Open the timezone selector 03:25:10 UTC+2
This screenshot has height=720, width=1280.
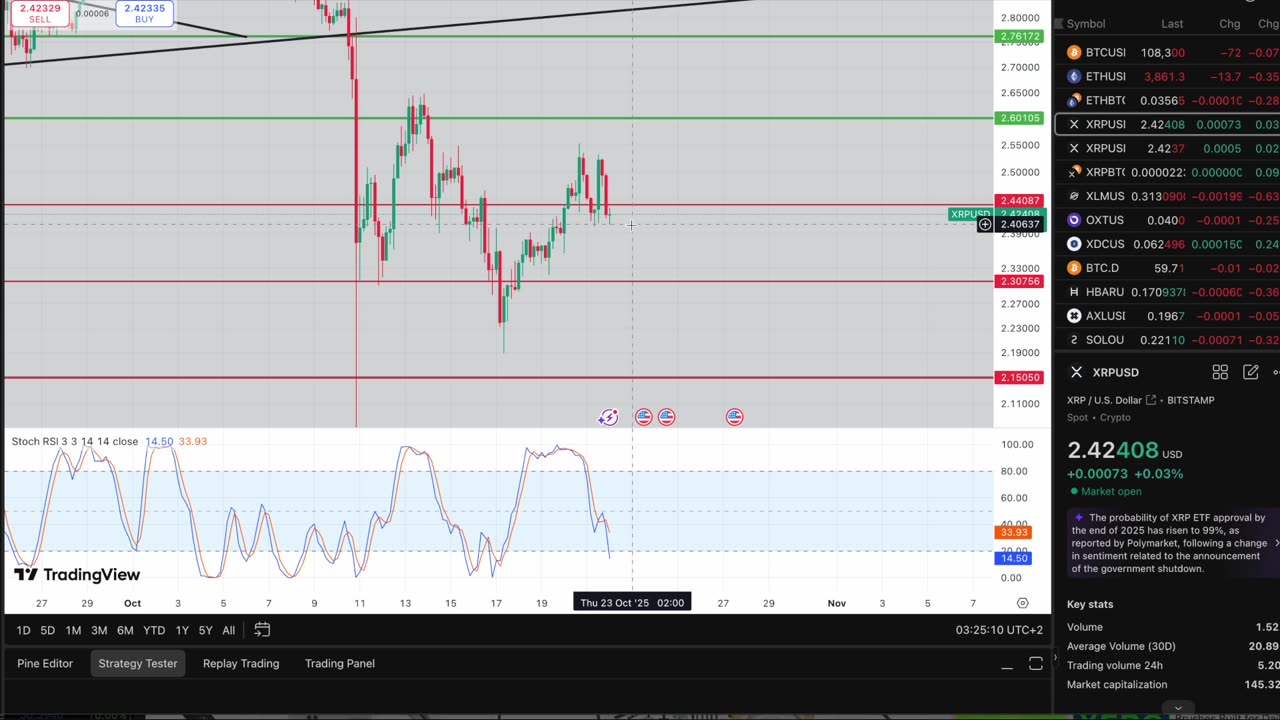(999, 630)
